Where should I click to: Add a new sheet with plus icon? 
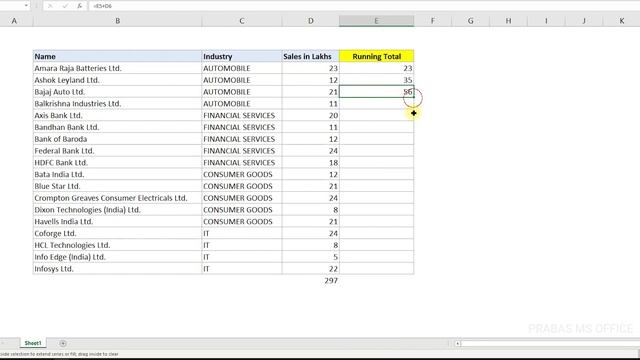coord(63,343)
